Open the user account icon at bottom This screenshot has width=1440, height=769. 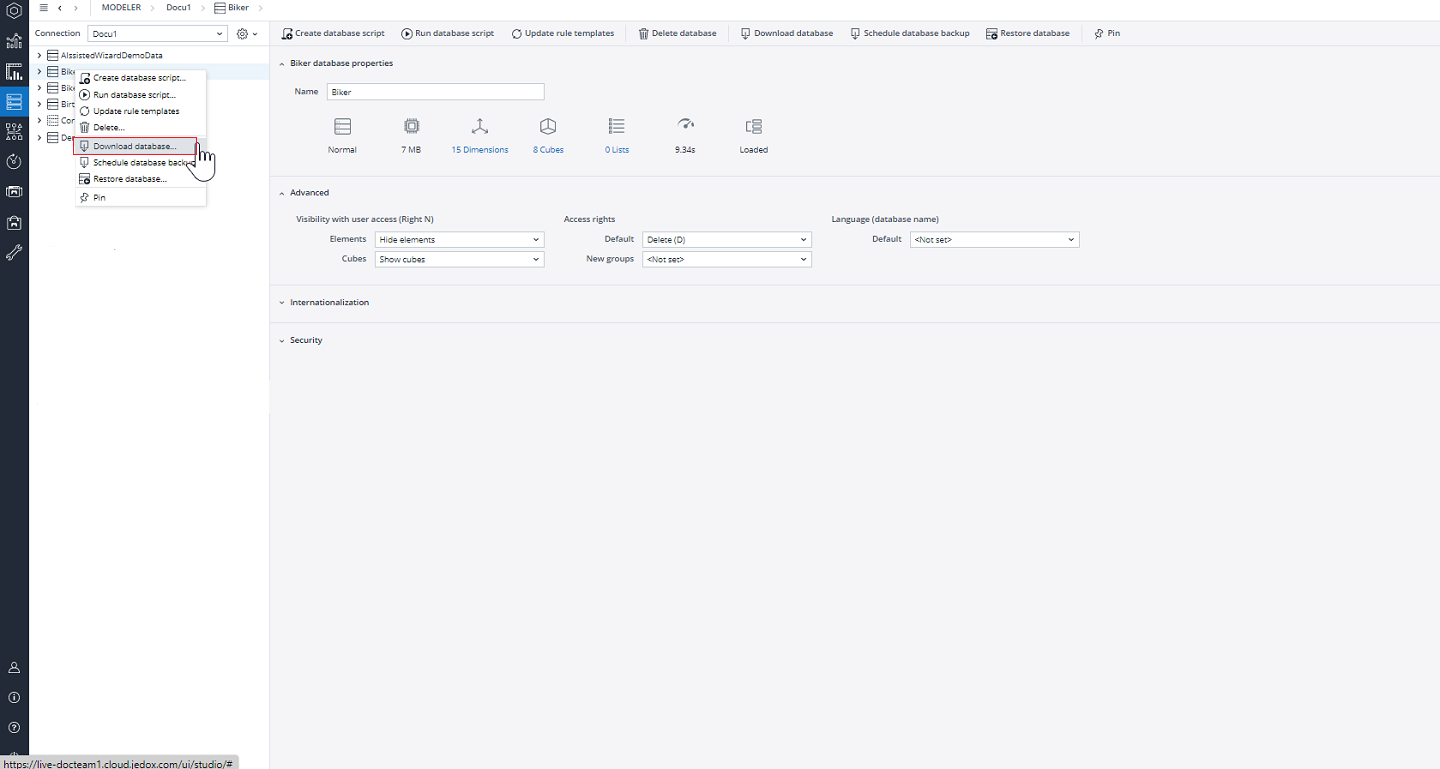13,667
